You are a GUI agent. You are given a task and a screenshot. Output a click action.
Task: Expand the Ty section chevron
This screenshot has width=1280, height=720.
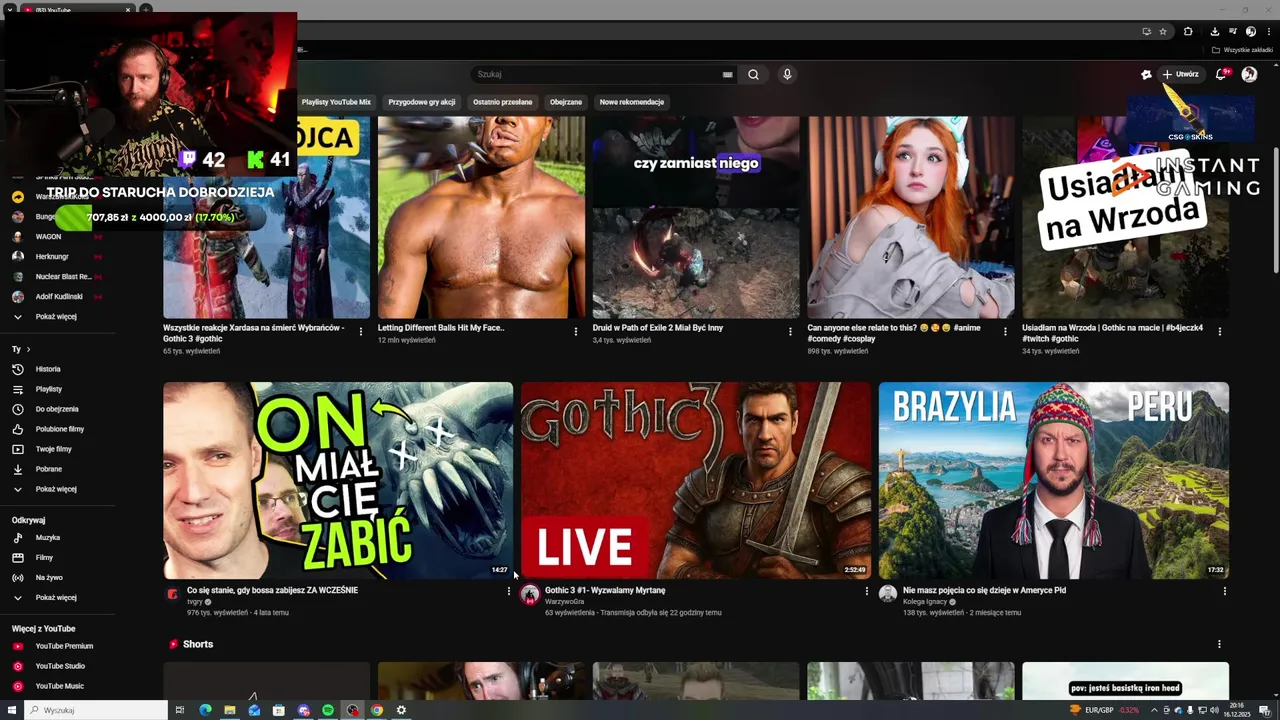pyautogui.click(x=28, y=349)
